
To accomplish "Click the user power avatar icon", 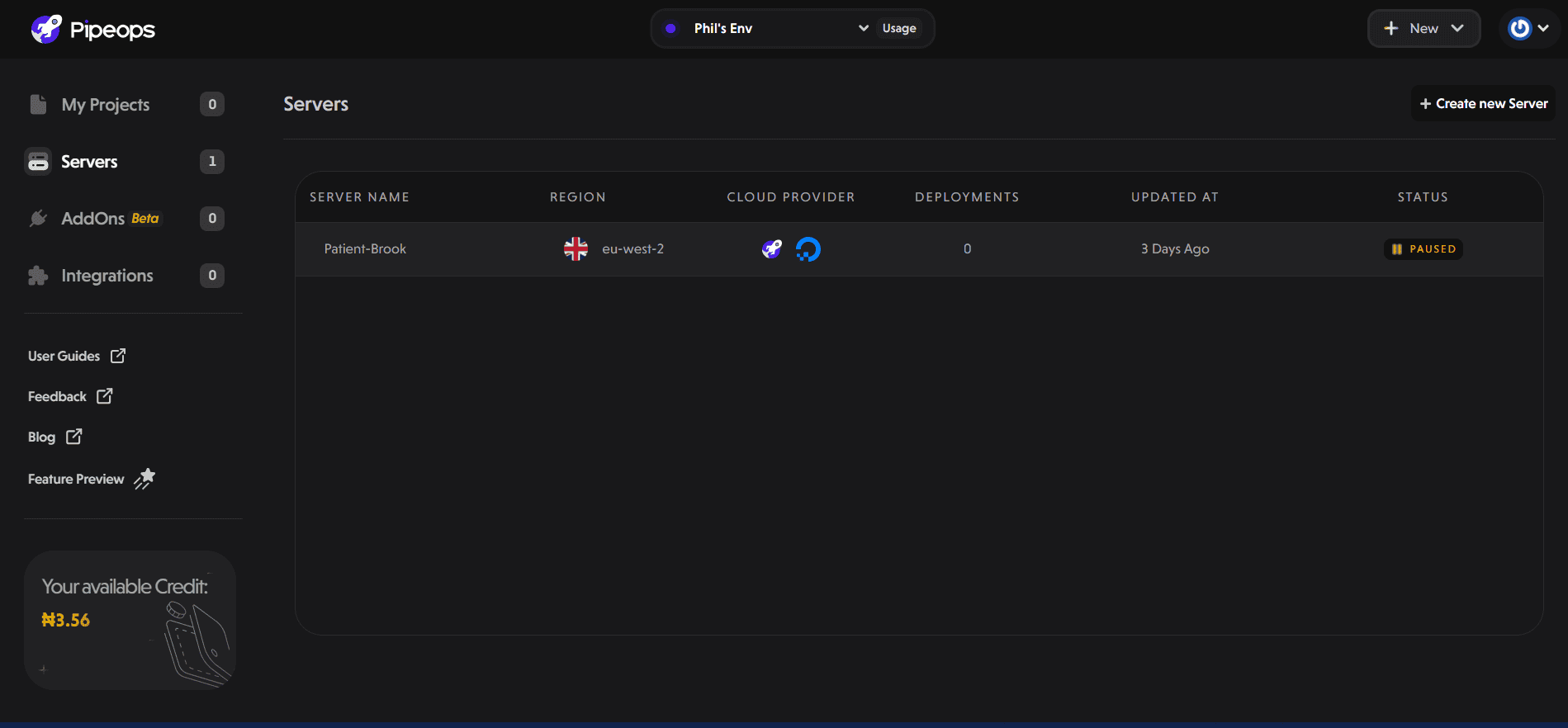I will click(x=1519, y=28).
